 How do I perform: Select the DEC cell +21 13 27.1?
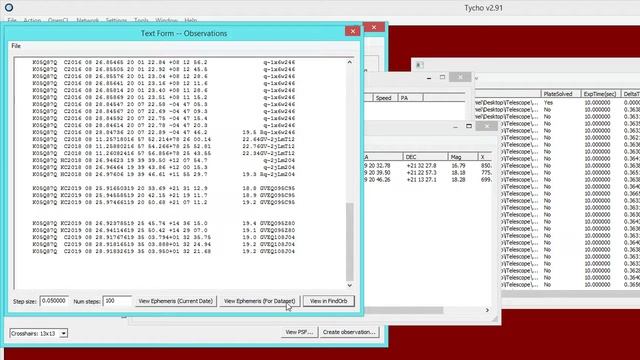click(x=422, y=180)
